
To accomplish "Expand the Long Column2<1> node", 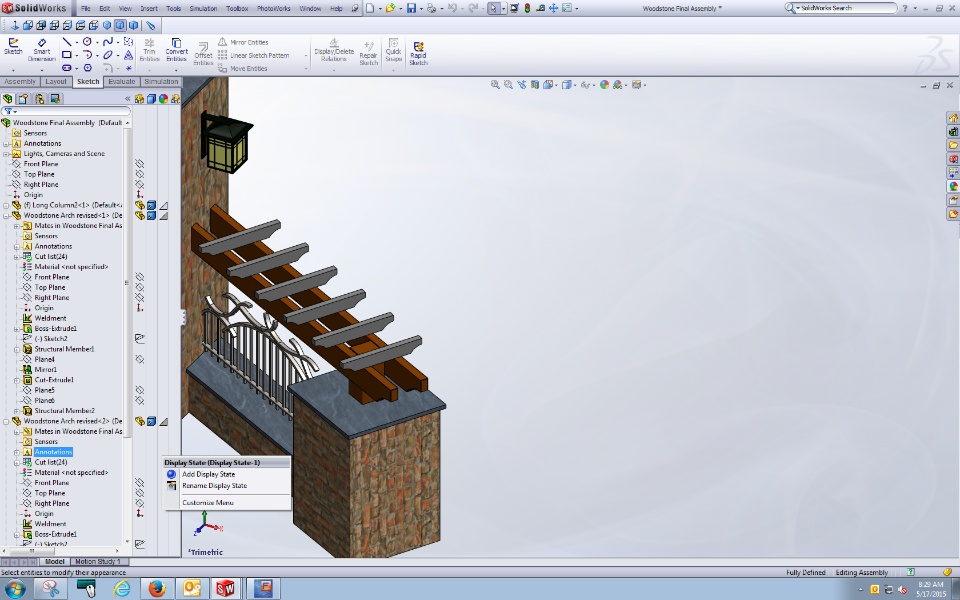I will point(6,205).
